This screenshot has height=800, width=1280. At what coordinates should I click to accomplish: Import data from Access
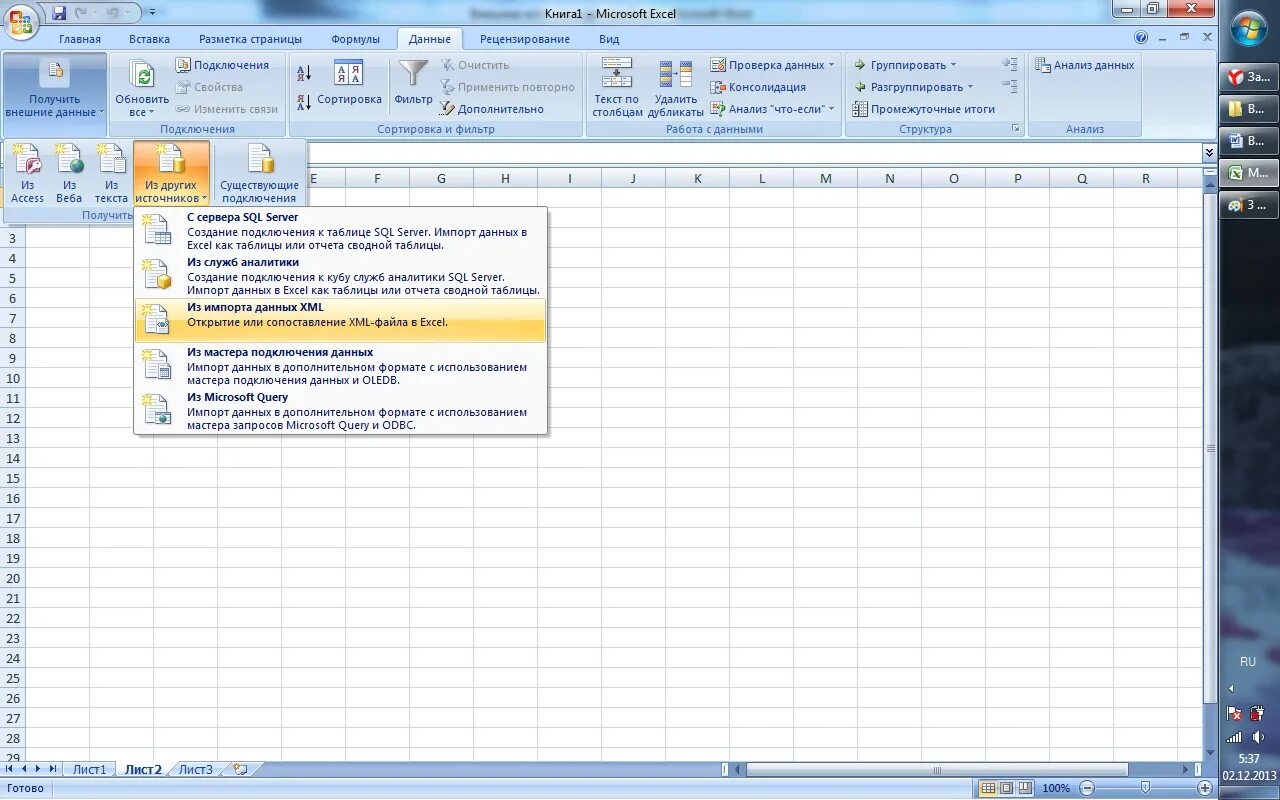coord(27,172)
